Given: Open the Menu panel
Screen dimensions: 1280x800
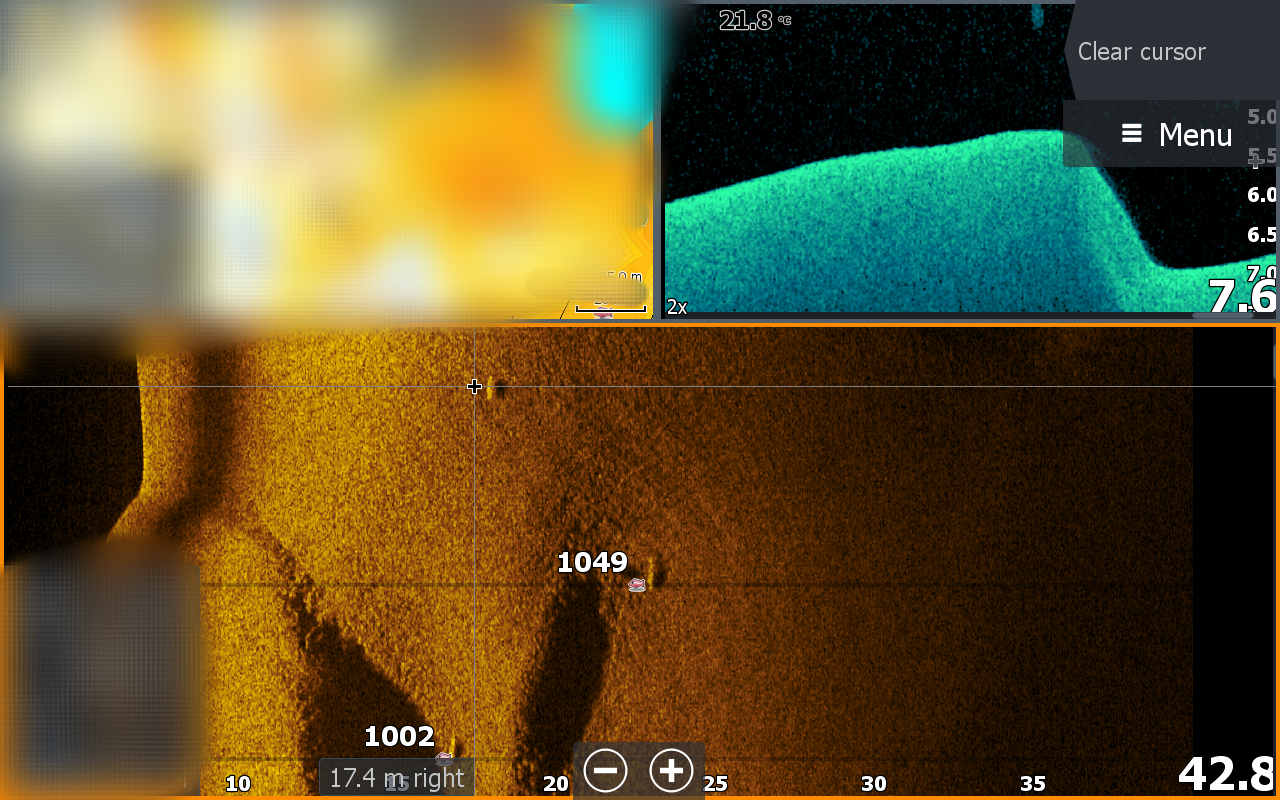Looking at the screenshot, I should (1176, 134).
